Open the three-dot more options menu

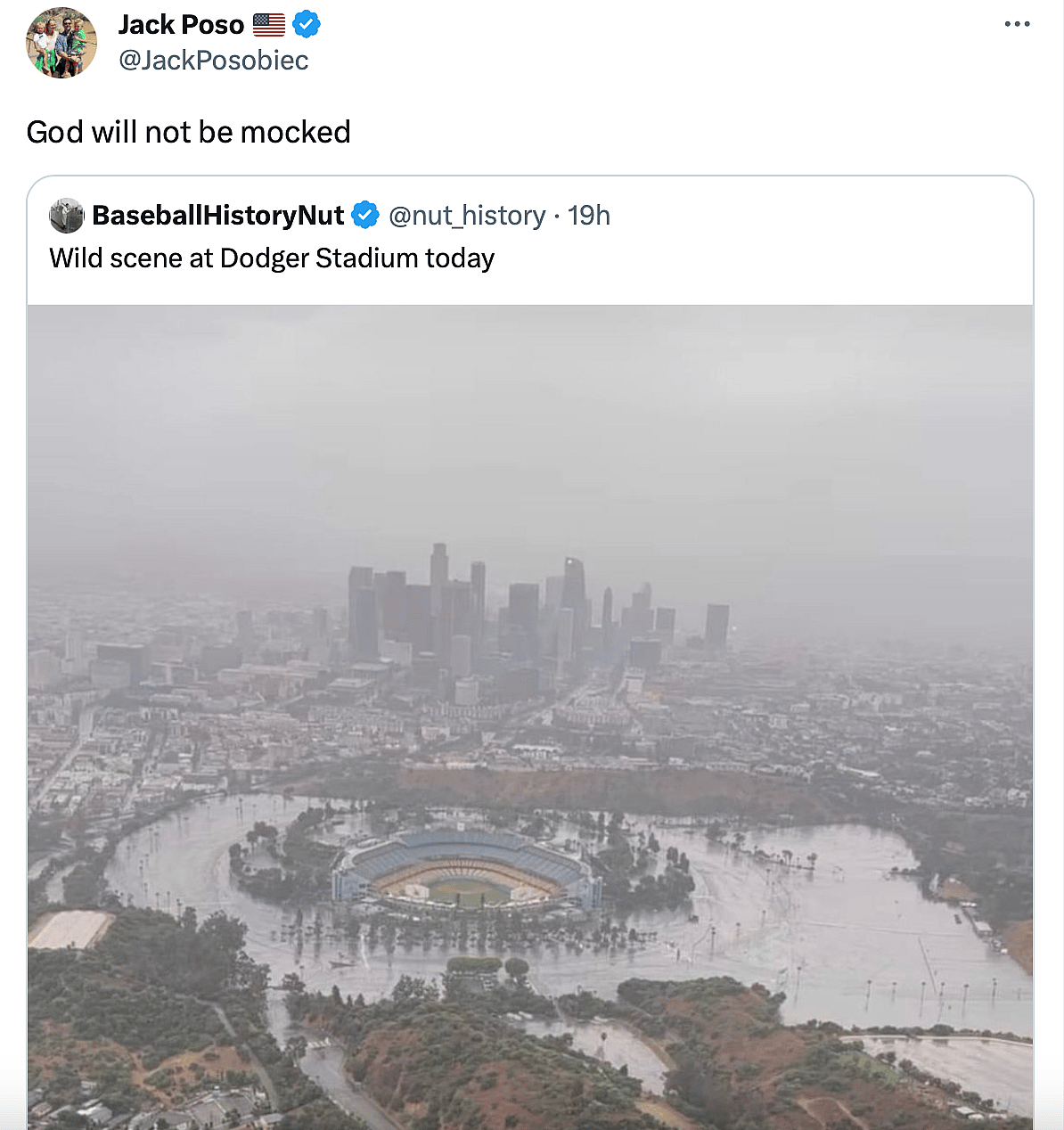pos(1017,24)
